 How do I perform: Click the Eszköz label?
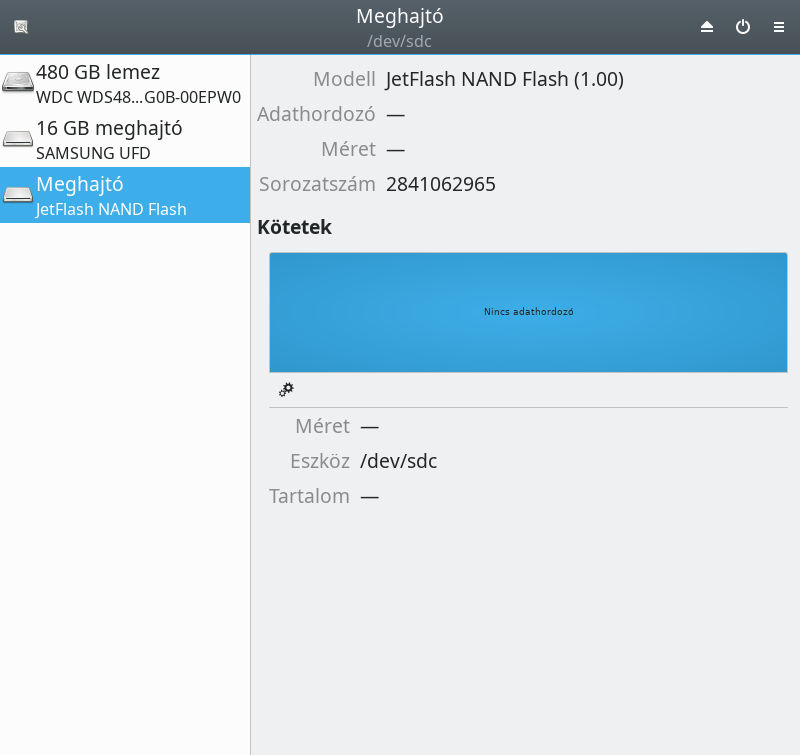[x=320, y=461]
